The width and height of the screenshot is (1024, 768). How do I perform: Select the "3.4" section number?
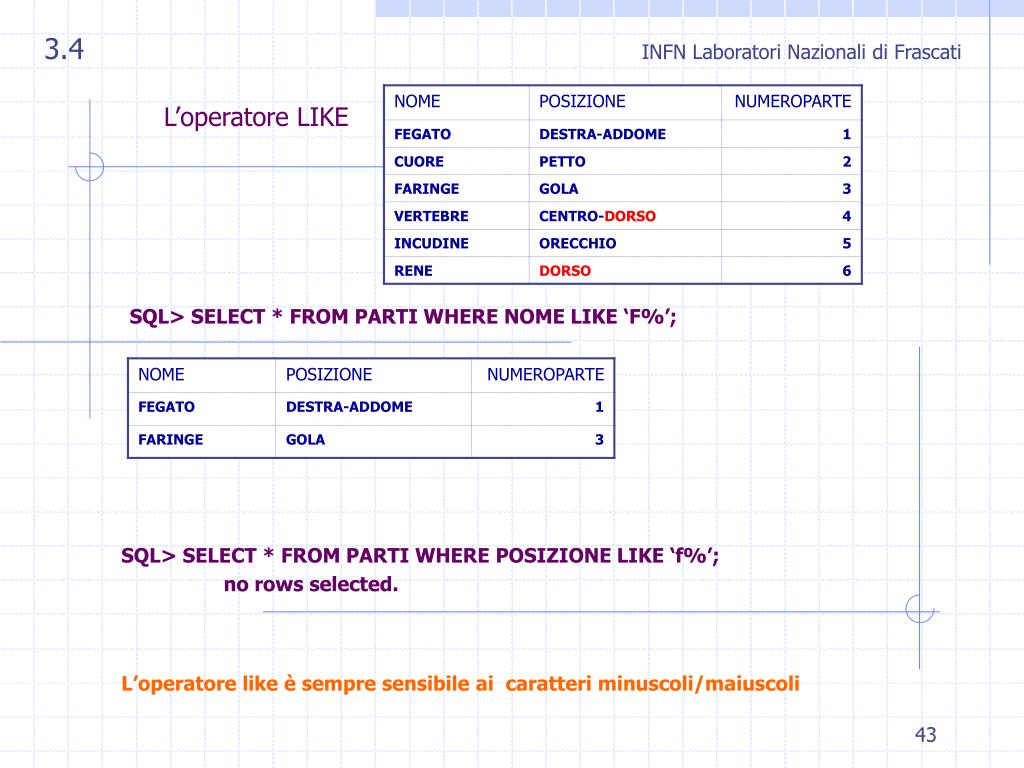point(64,50)
